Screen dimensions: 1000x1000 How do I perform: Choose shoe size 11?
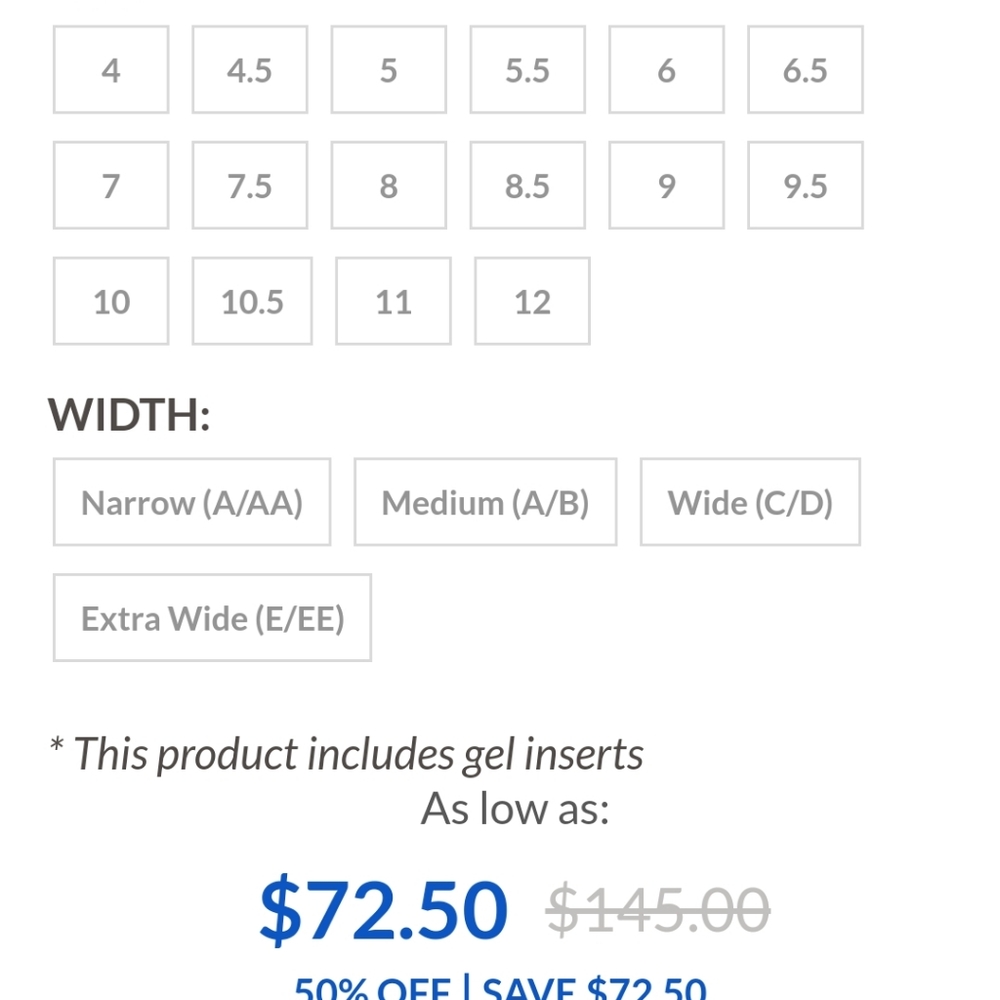pos(393,301)
